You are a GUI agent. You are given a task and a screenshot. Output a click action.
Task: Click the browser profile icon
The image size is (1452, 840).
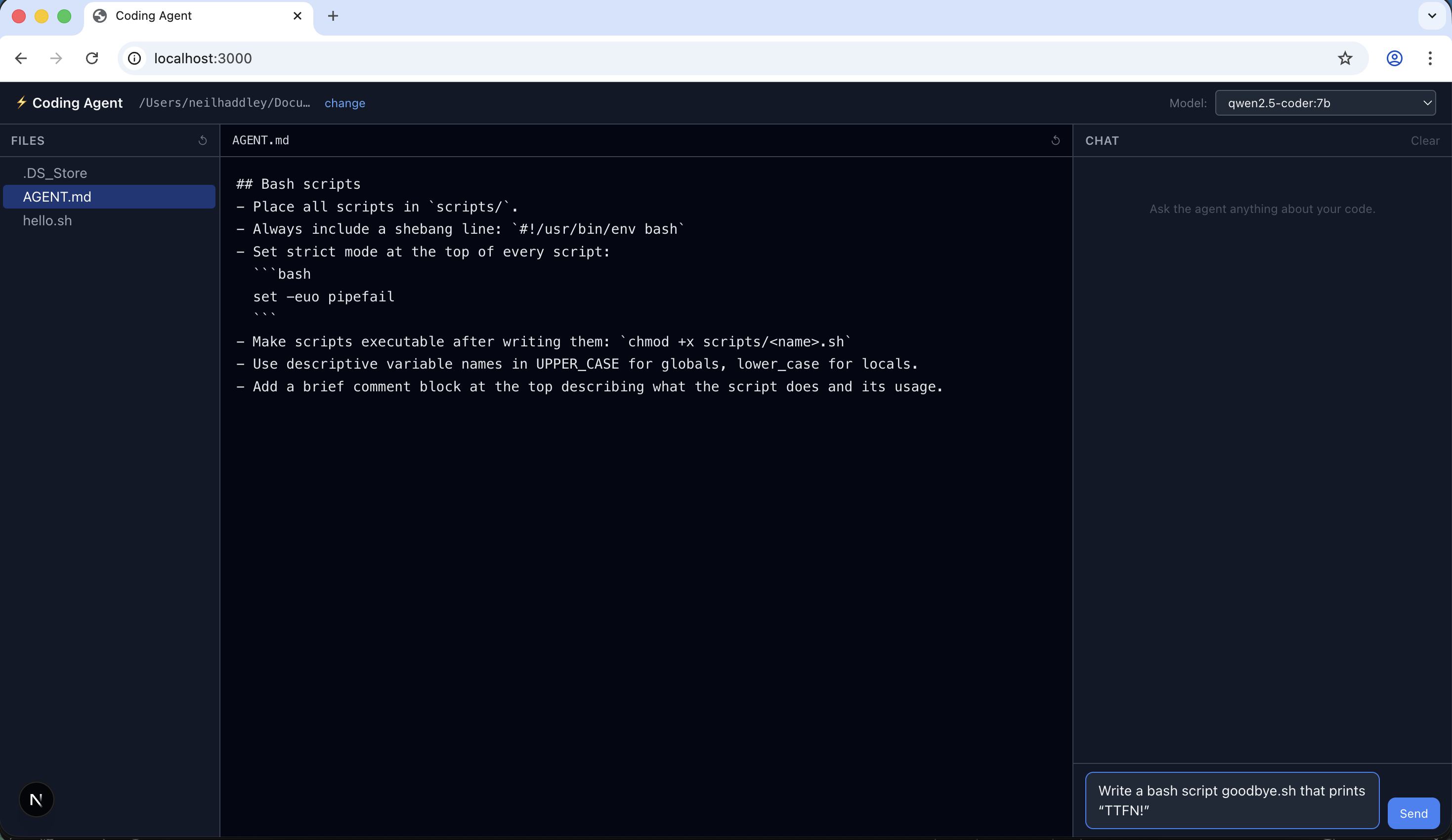pyautogui.click(x=1394, y=58)
